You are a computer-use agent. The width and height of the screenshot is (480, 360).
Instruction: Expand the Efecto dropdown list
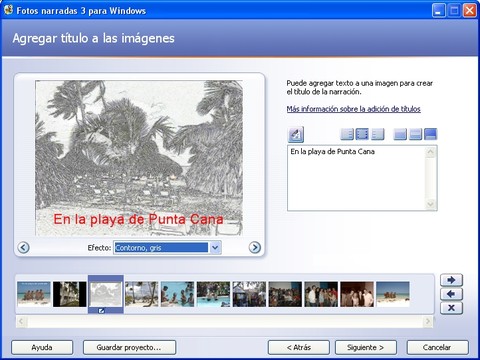[215, 248]
